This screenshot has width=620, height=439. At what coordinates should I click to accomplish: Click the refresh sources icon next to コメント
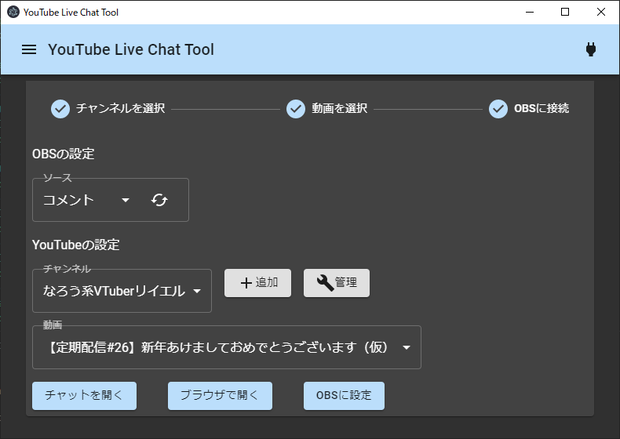click(159, 200)
